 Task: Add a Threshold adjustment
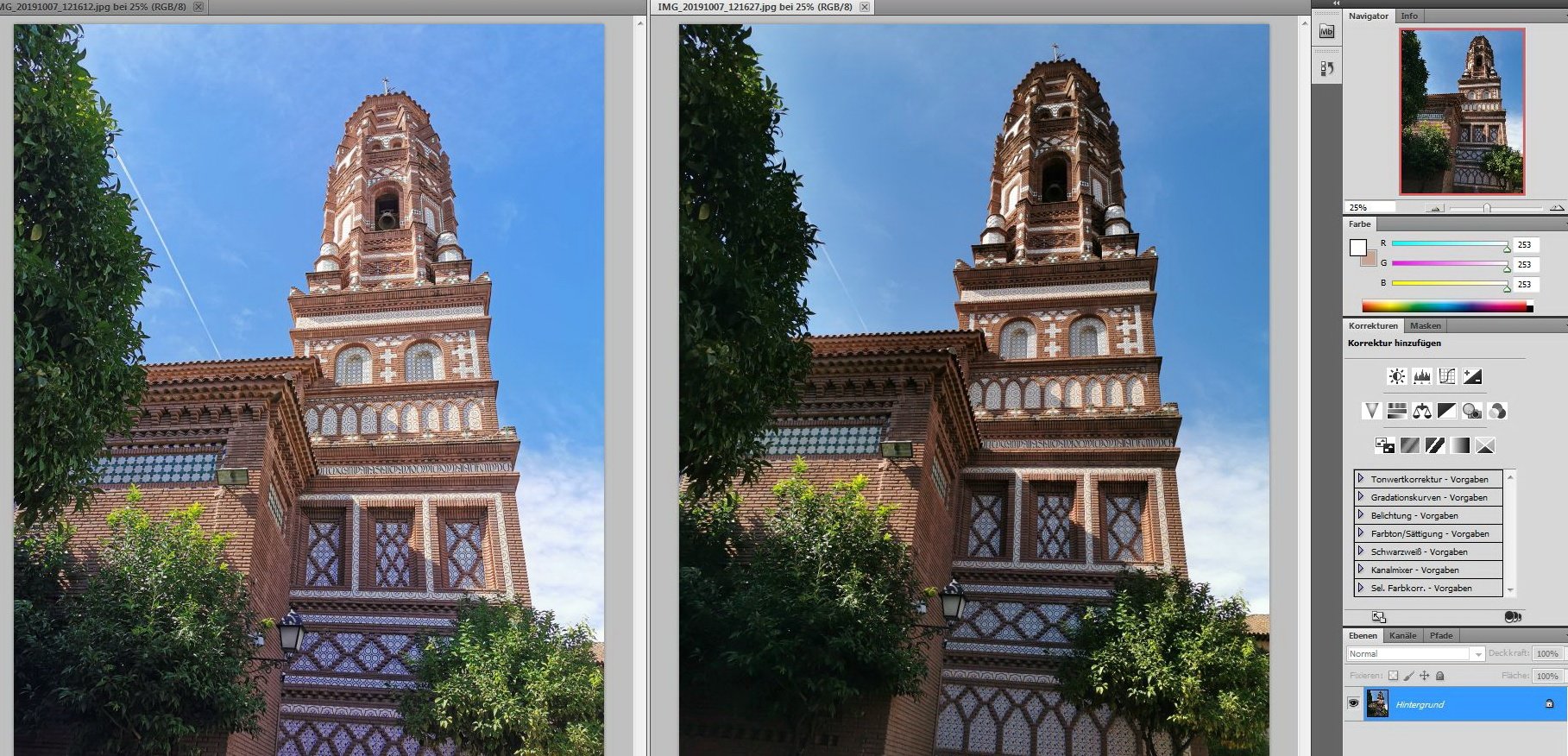click(x=1434, y=445)
